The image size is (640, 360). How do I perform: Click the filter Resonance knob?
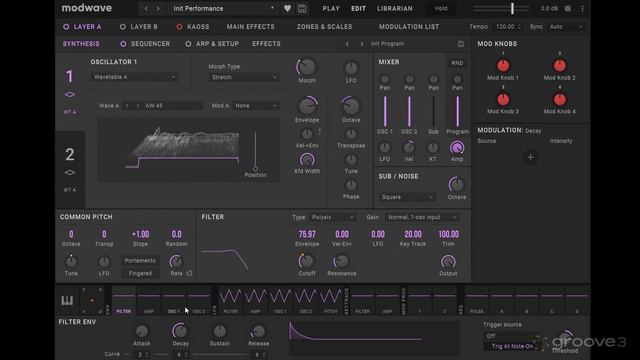[341, 261]
